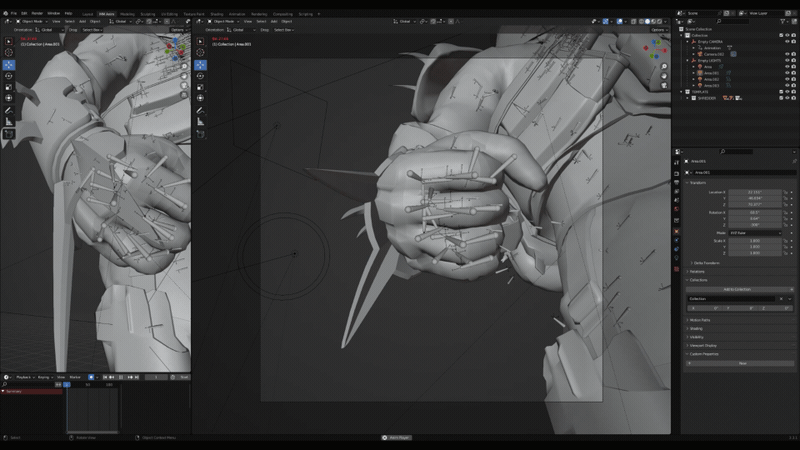
Task: Toggle camera view gizmo in right viewport
Action: 664,85
